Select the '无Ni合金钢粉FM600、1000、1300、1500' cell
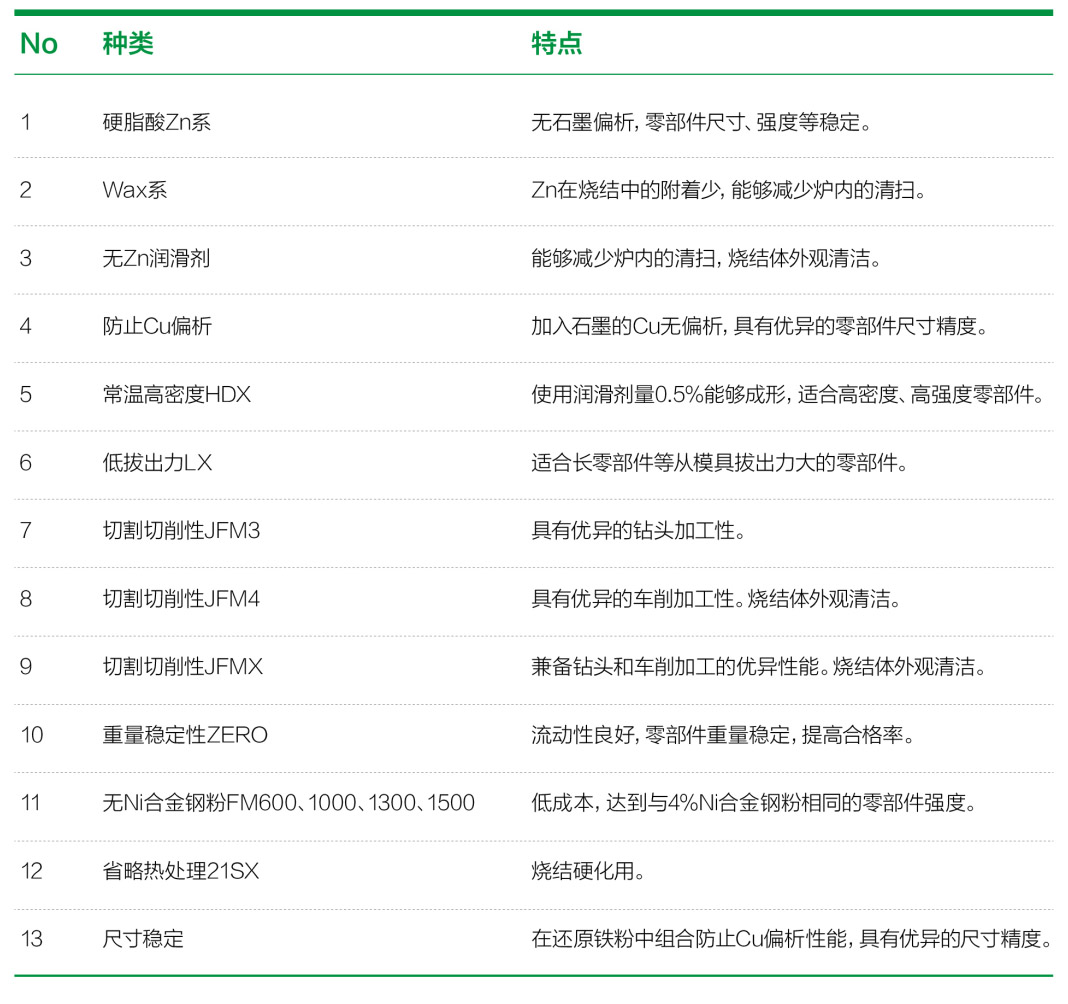Viewport: 1068px width, 1004px height. click(x=289, y=802)
